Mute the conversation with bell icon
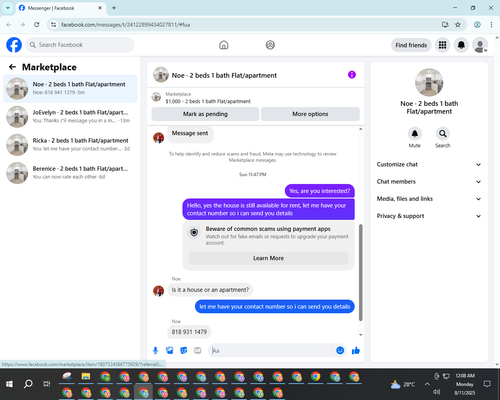This screenshot has height=400, width=500. click(x=415, y=134)
